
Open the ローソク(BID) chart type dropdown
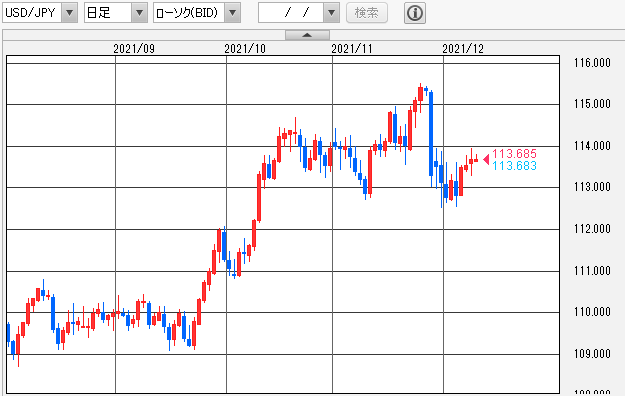(x=197, y=13)
